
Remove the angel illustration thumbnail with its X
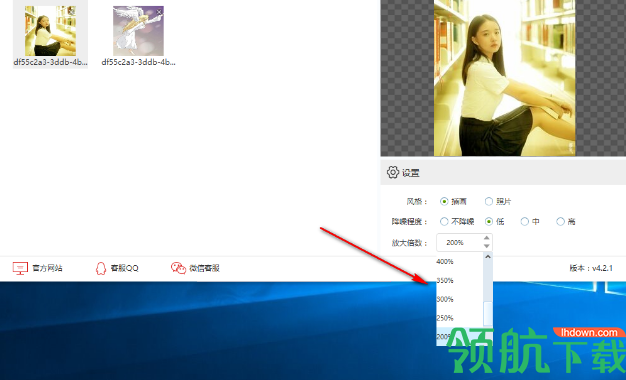point(158,12)
